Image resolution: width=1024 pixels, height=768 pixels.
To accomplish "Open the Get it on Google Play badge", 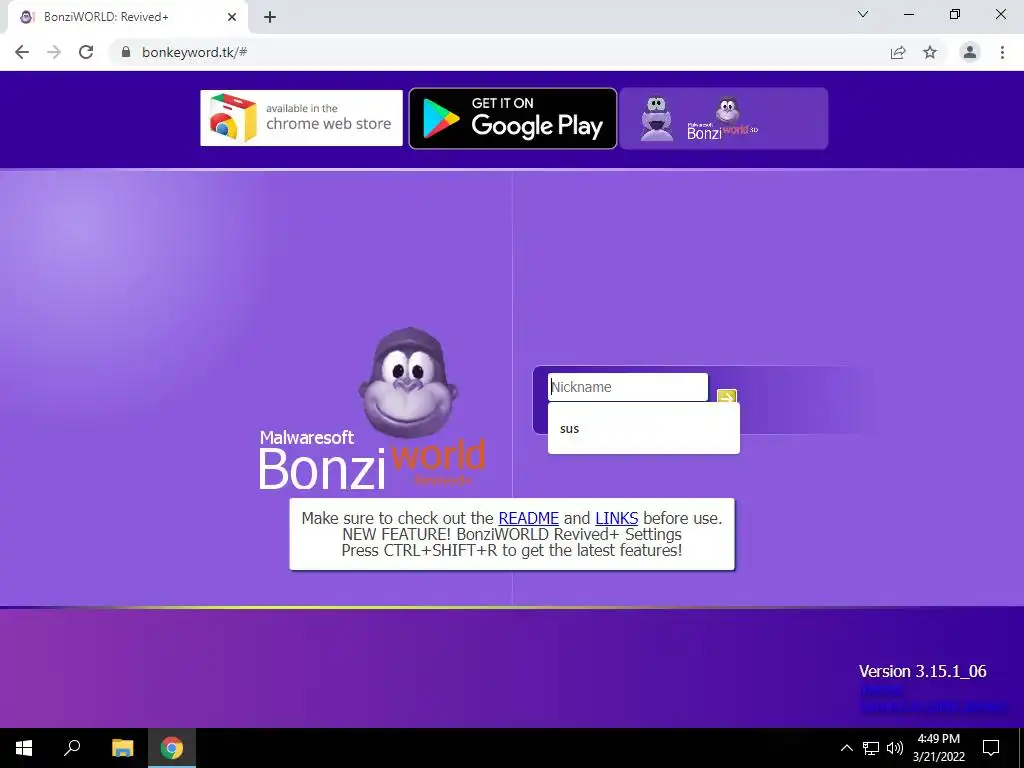I will (513, 118).
